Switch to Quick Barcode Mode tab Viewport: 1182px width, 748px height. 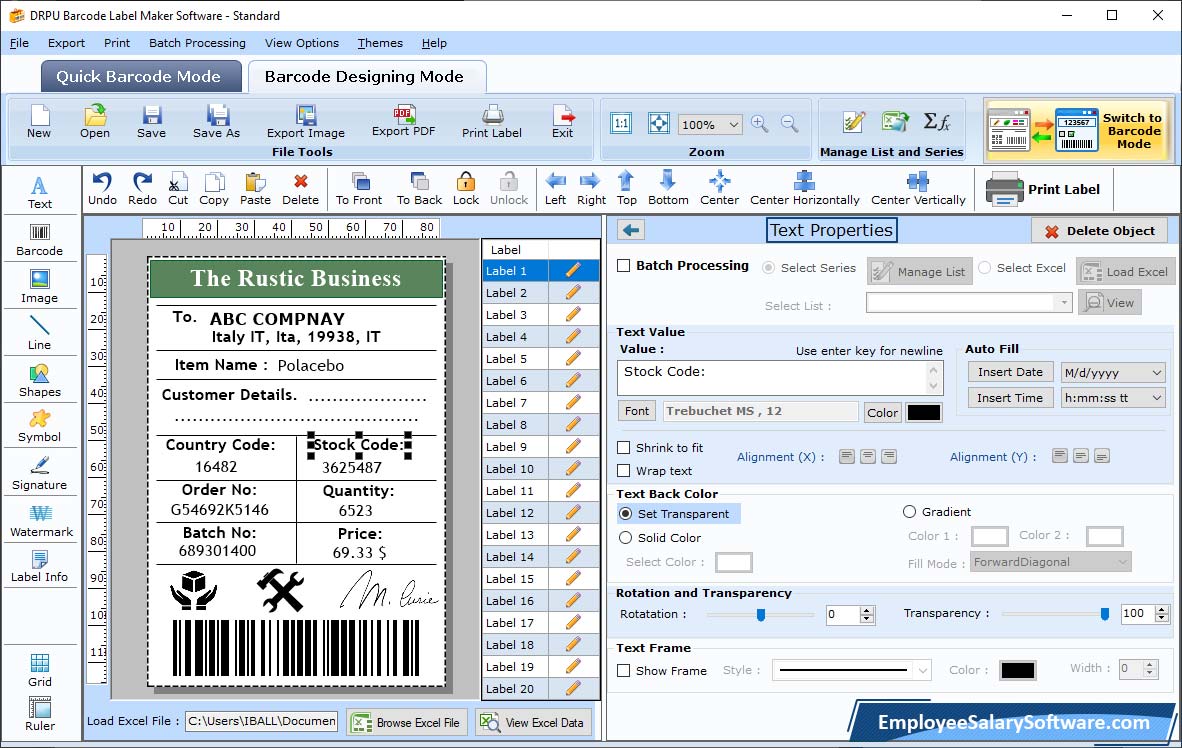point(141,76)
